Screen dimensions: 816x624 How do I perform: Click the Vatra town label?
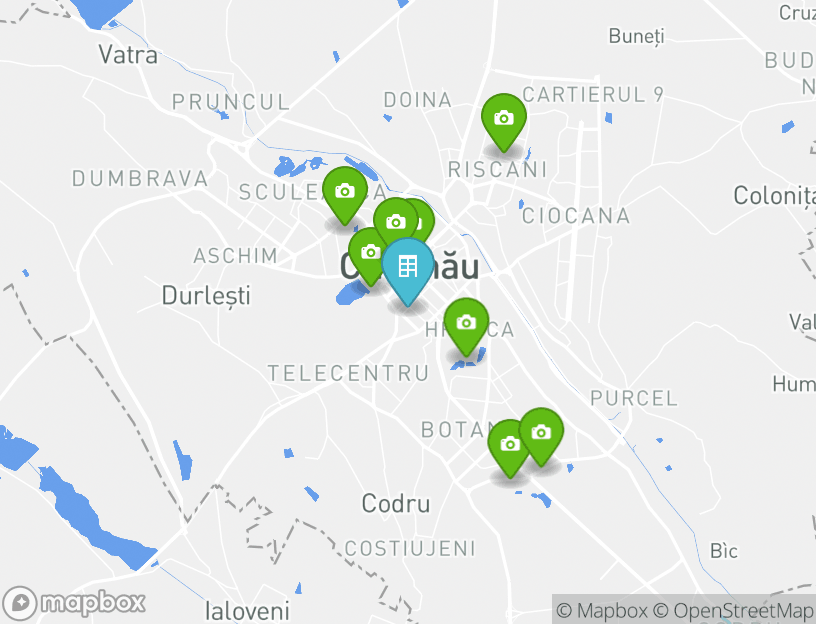[128, 55]
